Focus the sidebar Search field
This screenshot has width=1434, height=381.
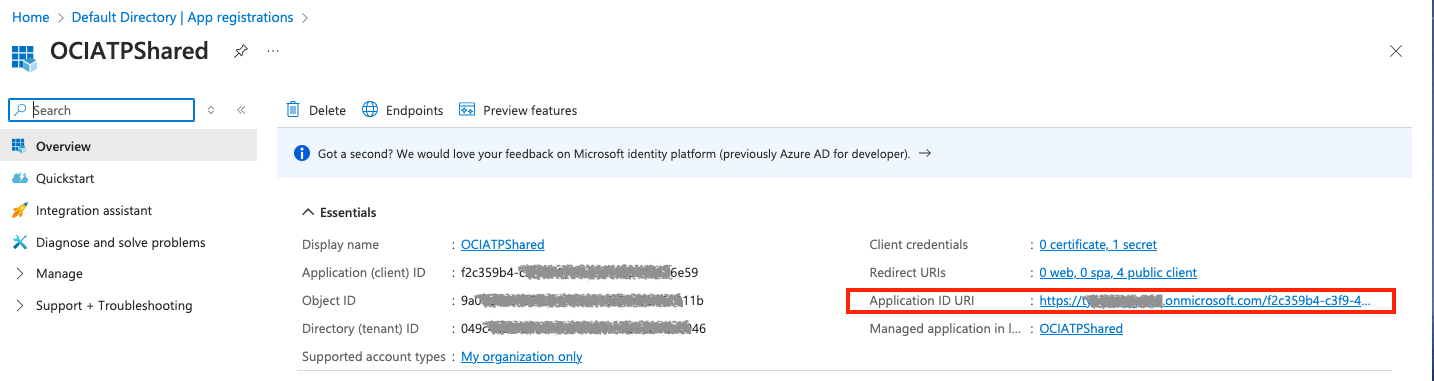(101, 110)
